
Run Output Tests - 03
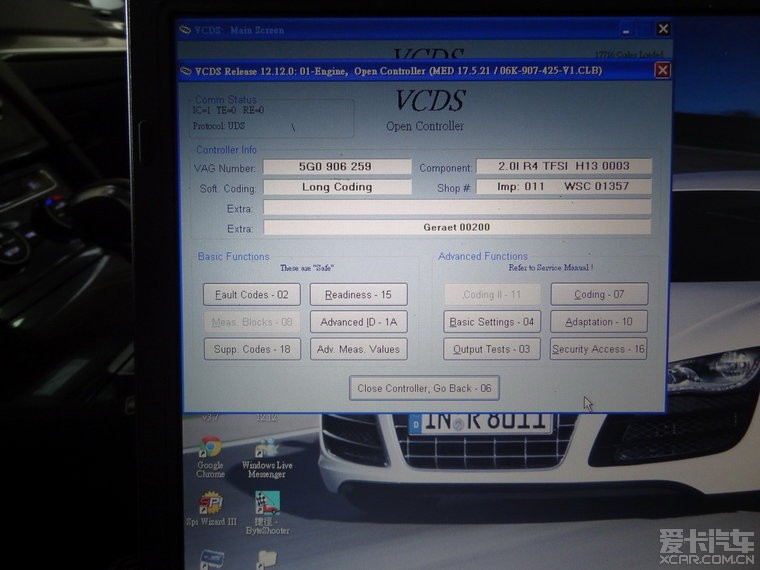[491, 349]
